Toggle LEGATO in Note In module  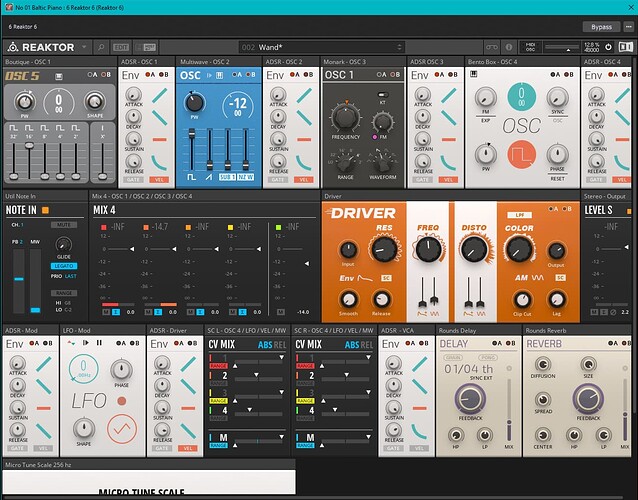click(x=64, y=266)
